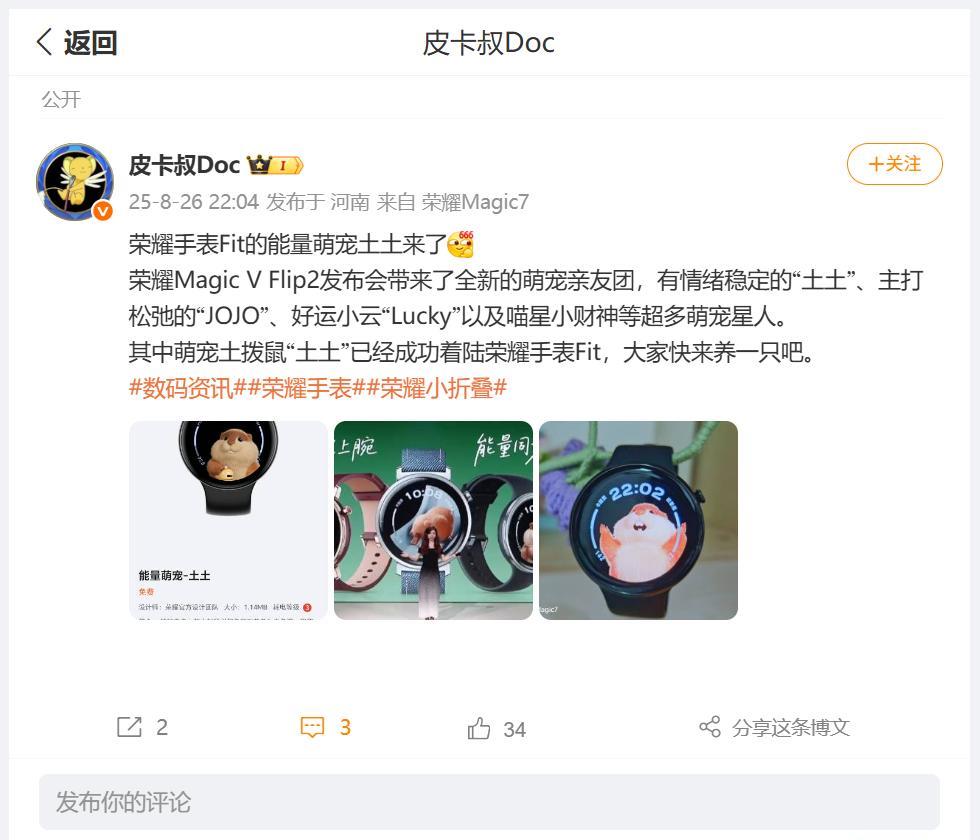Open the 皮卡叔Doc username link

[x=184, y=165]
